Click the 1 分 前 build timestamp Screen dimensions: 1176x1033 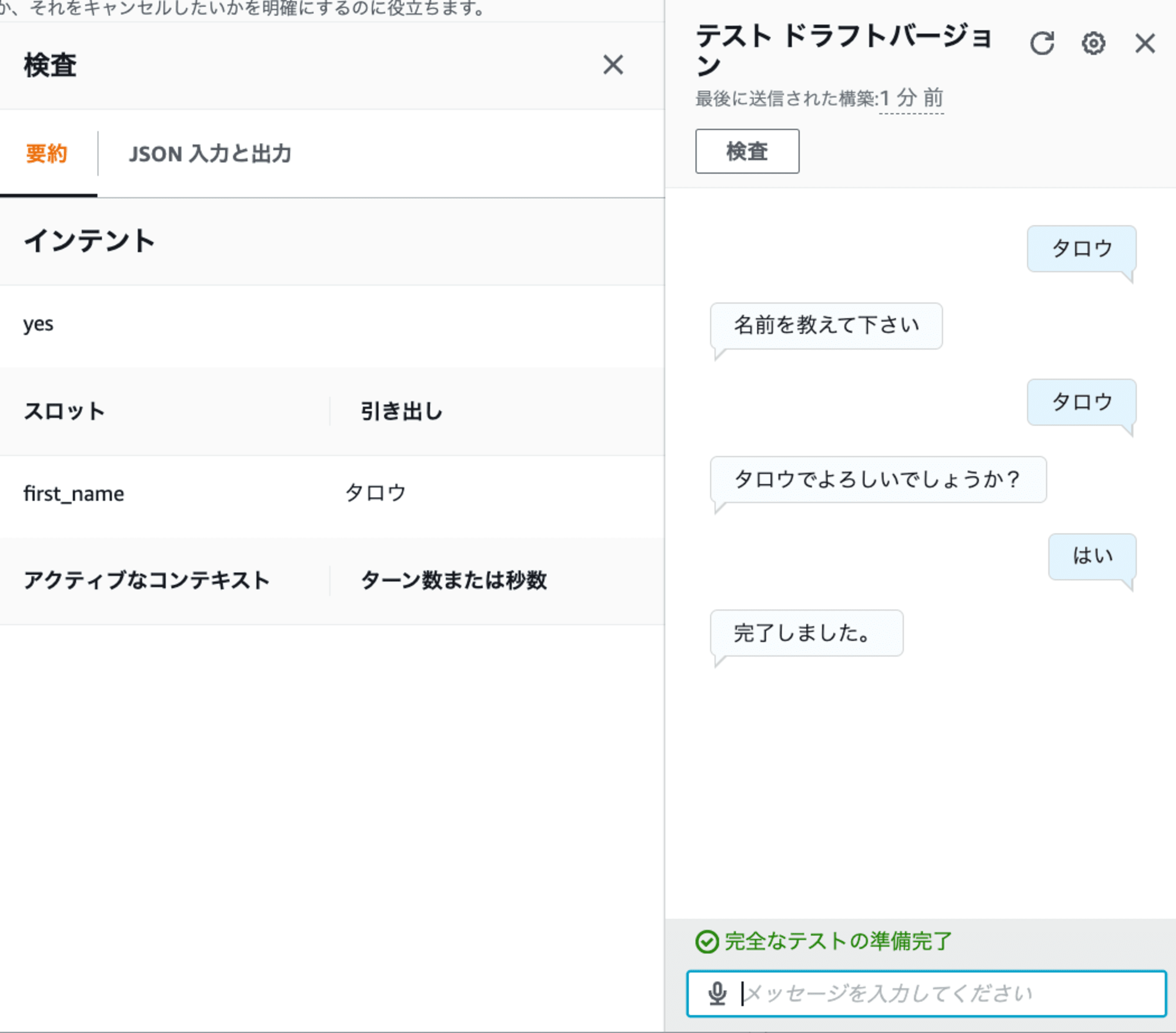click(x=911, y=98)
